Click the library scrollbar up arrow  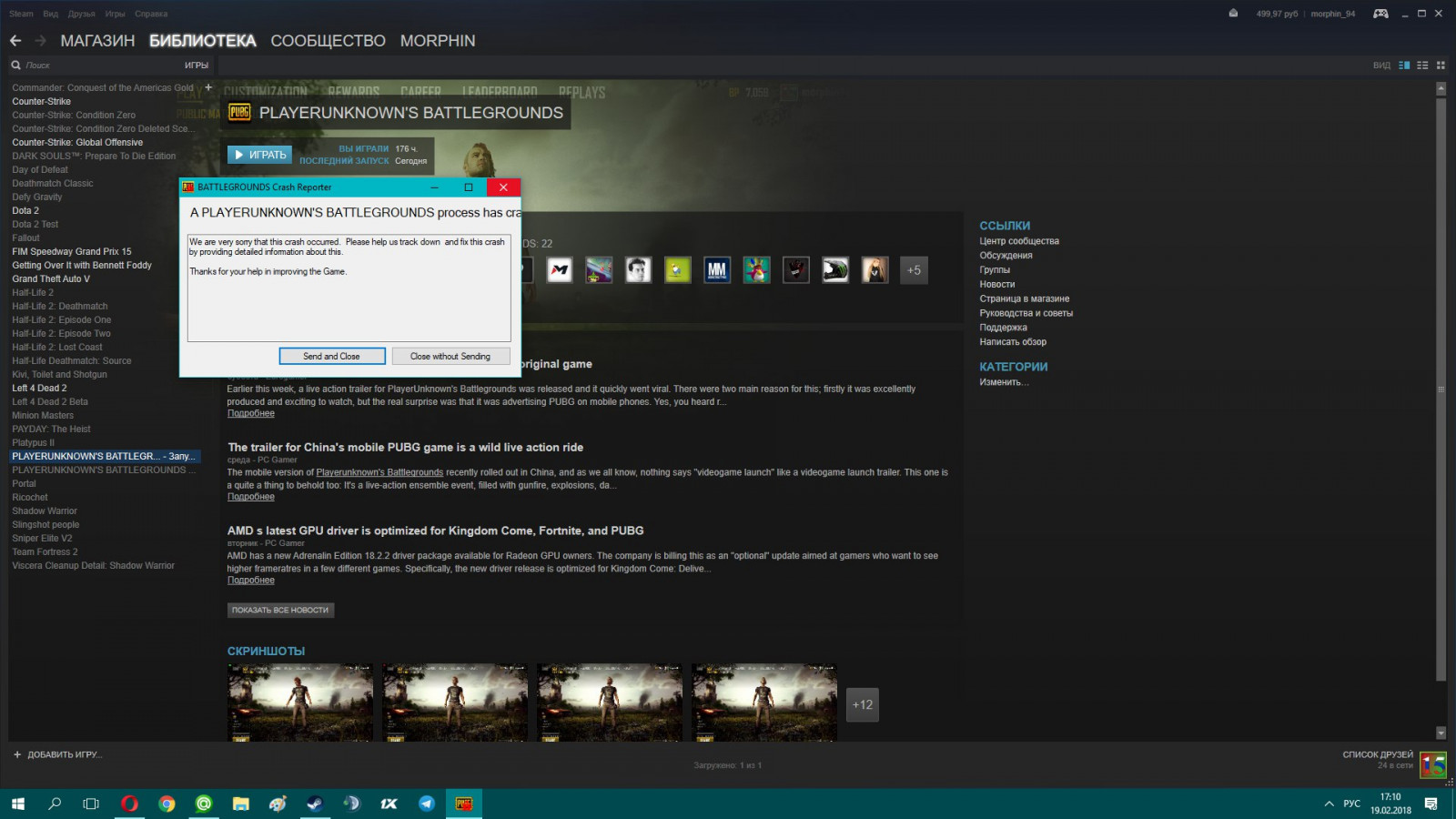pyautogui.click(x=1441, y=88)
